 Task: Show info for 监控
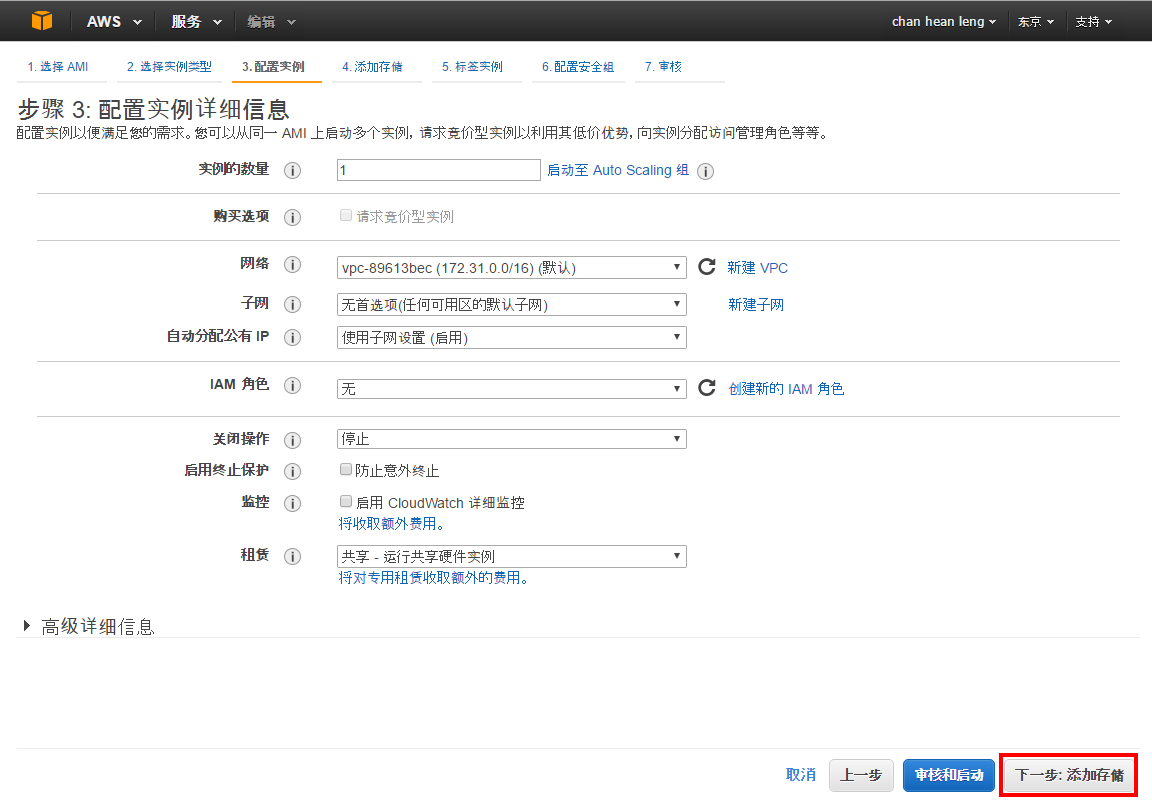[x=292, y=503]
